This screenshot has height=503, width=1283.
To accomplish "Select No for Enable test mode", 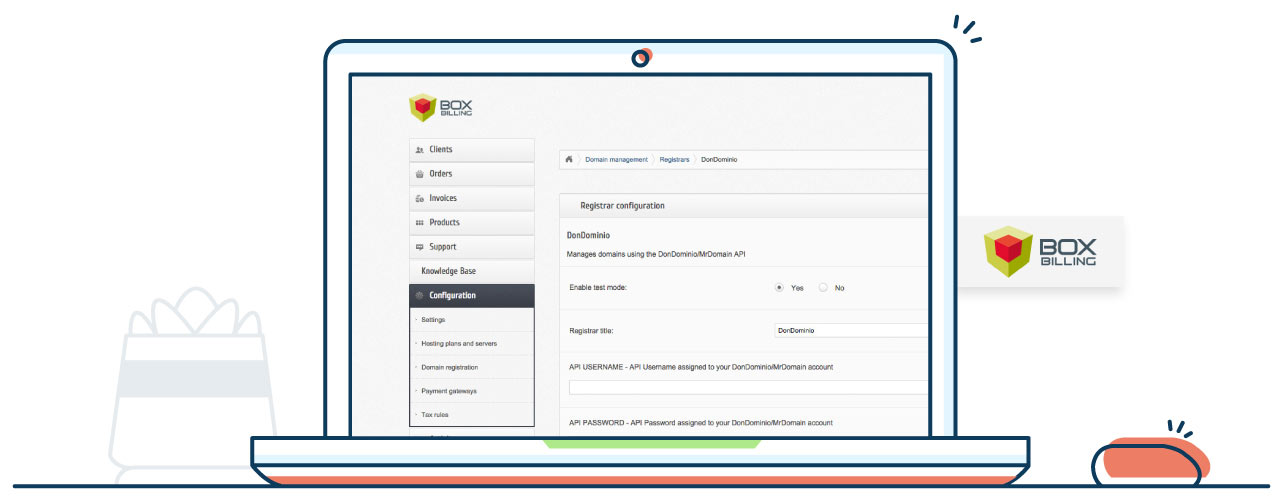I will [823, 288].
